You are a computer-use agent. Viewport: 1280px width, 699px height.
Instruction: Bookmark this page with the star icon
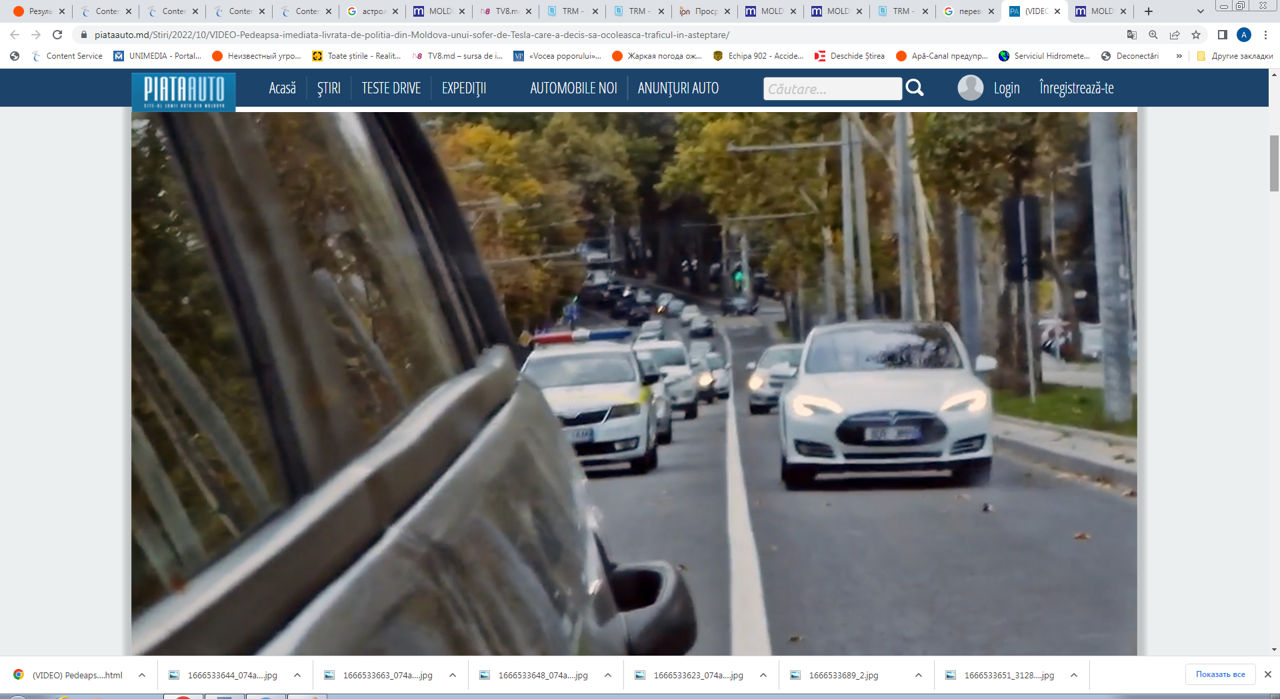click(1195, 34)
